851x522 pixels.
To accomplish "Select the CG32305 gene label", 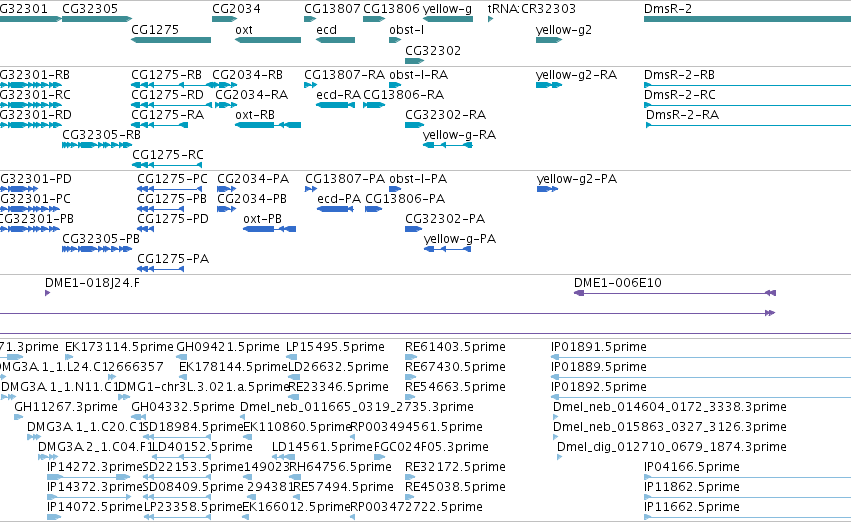I will point(90,9).
